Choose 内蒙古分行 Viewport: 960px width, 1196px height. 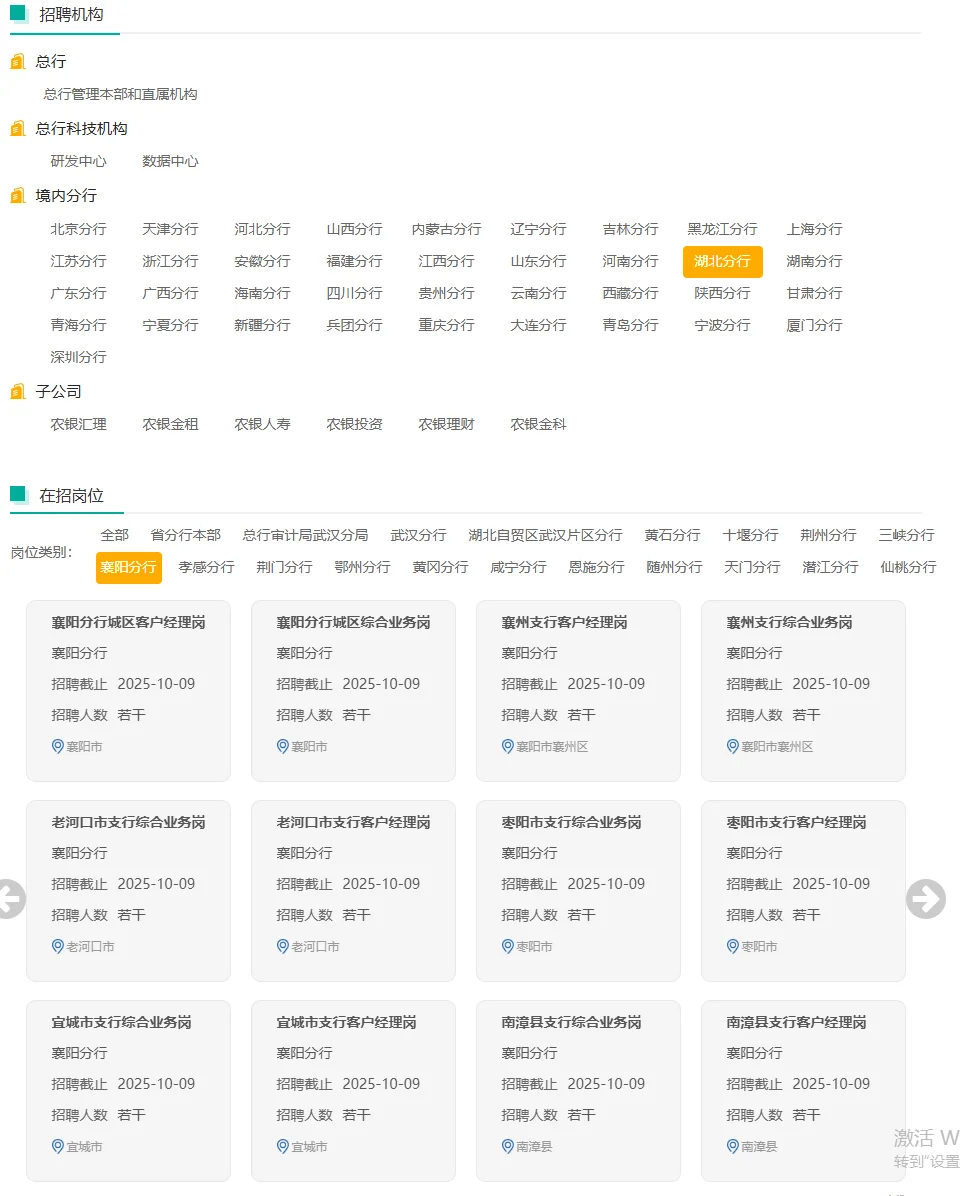point(446,230)
